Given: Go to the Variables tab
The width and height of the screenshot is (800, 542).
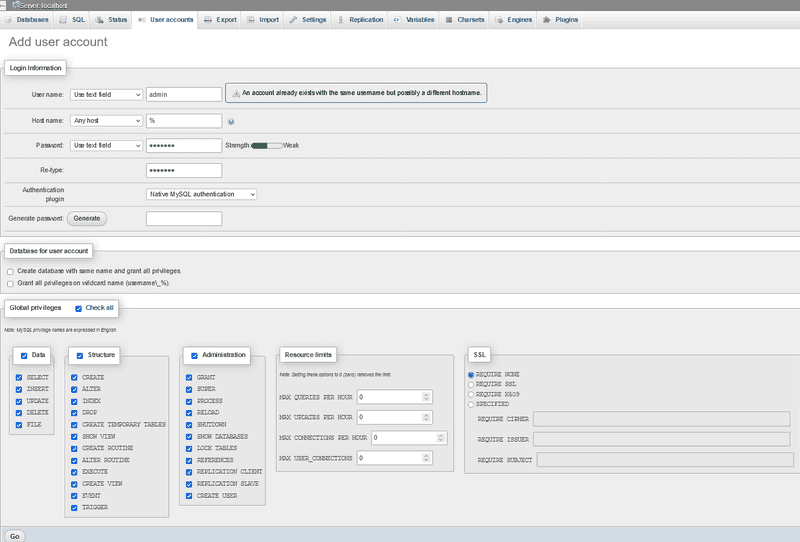Looking at the screenshot, I should click(414, 20).
